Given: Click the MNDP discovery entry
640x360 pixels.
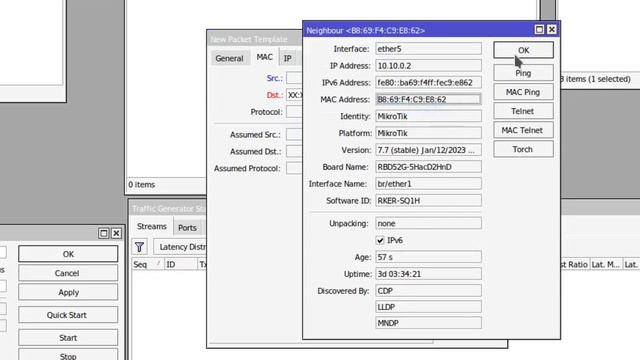Looking at the screenshot, I should click(428, 323).
